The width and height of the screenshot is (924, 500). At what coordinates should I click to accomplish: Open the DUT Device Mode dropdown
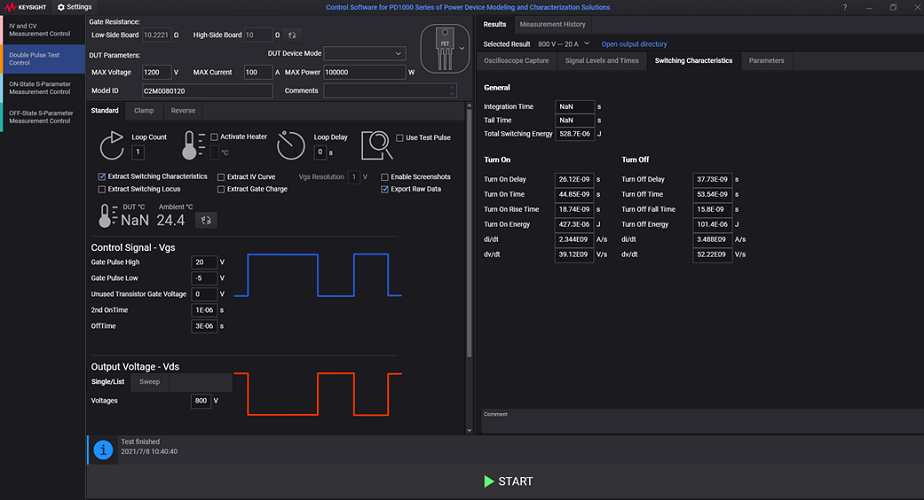pos(364,53)
